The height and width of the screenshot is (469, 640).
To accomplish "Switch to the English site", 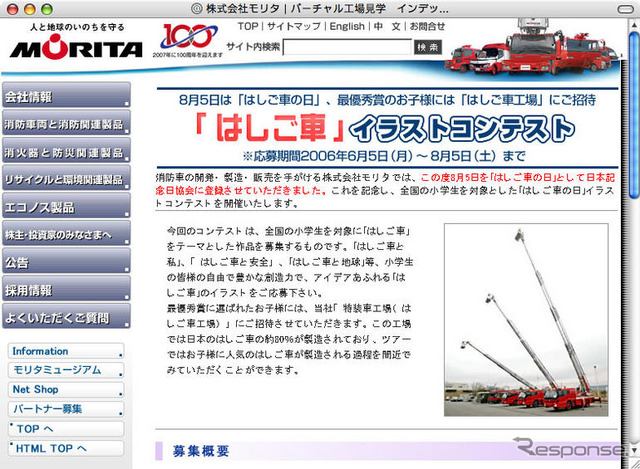I will pyautogui.click(x=347, y=26).
